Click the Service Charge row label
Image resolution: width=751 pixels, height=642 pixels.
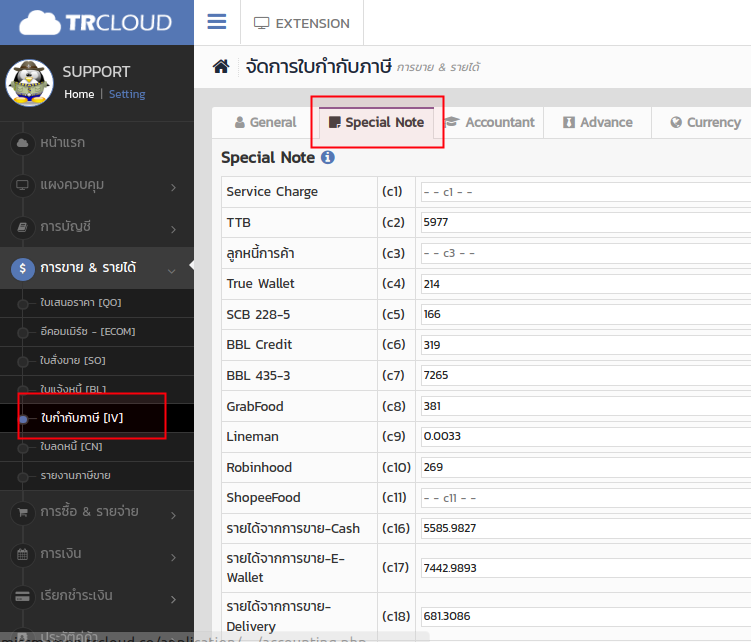272,192
